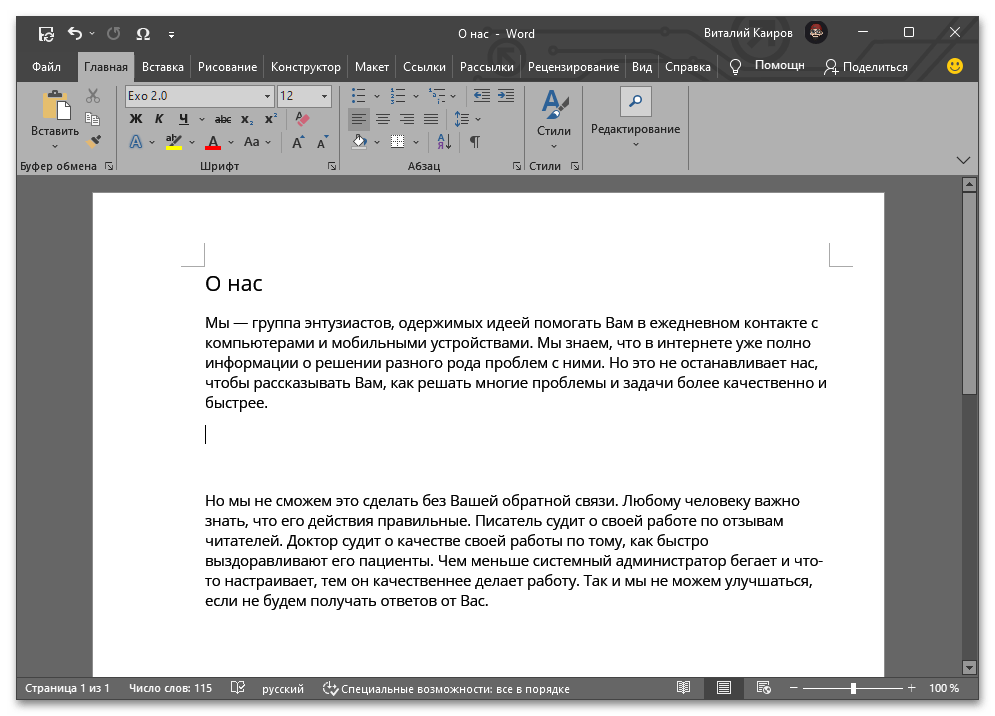Decrease paragraph indent
The height and width of the screenshot is (716, 995).
point(482,96)
